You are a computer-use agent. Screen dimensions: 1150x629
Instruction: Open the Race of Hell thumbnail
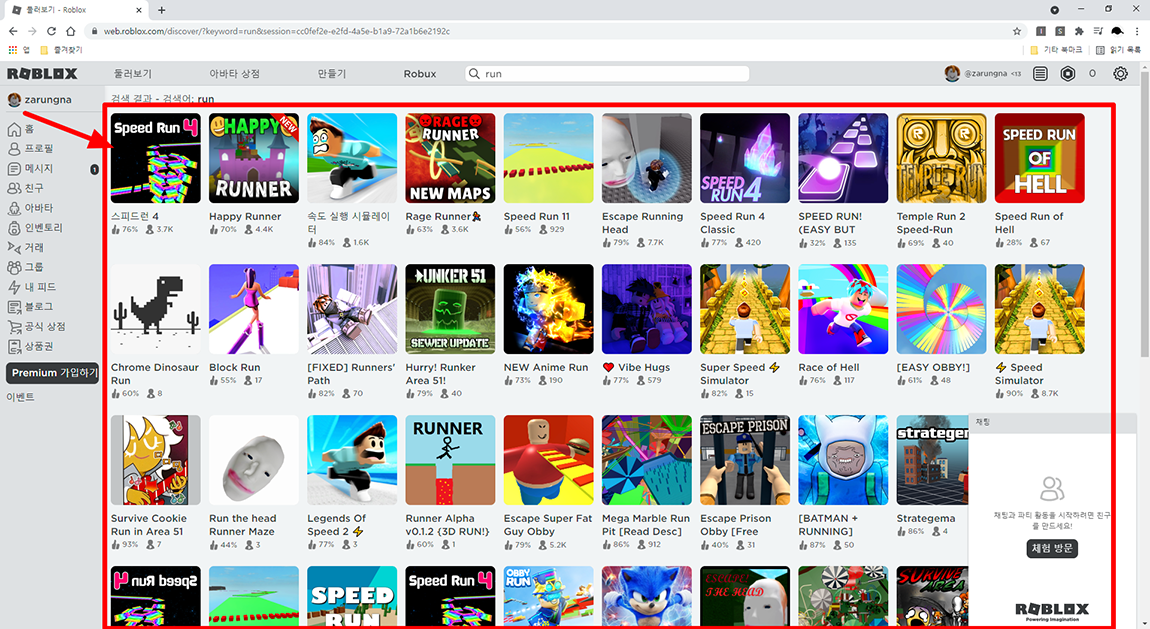tap(843, 309)
